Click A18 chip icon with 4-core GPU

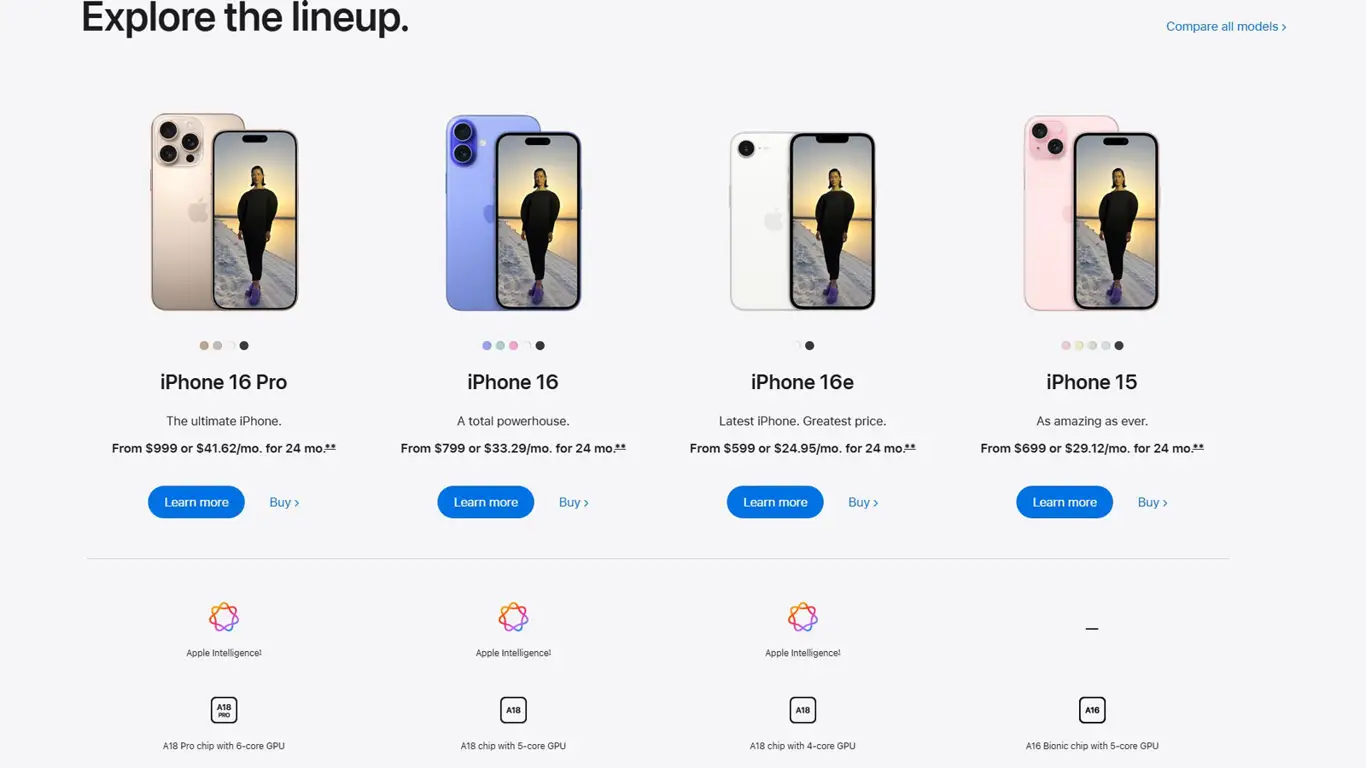click(x=803, y=710)
